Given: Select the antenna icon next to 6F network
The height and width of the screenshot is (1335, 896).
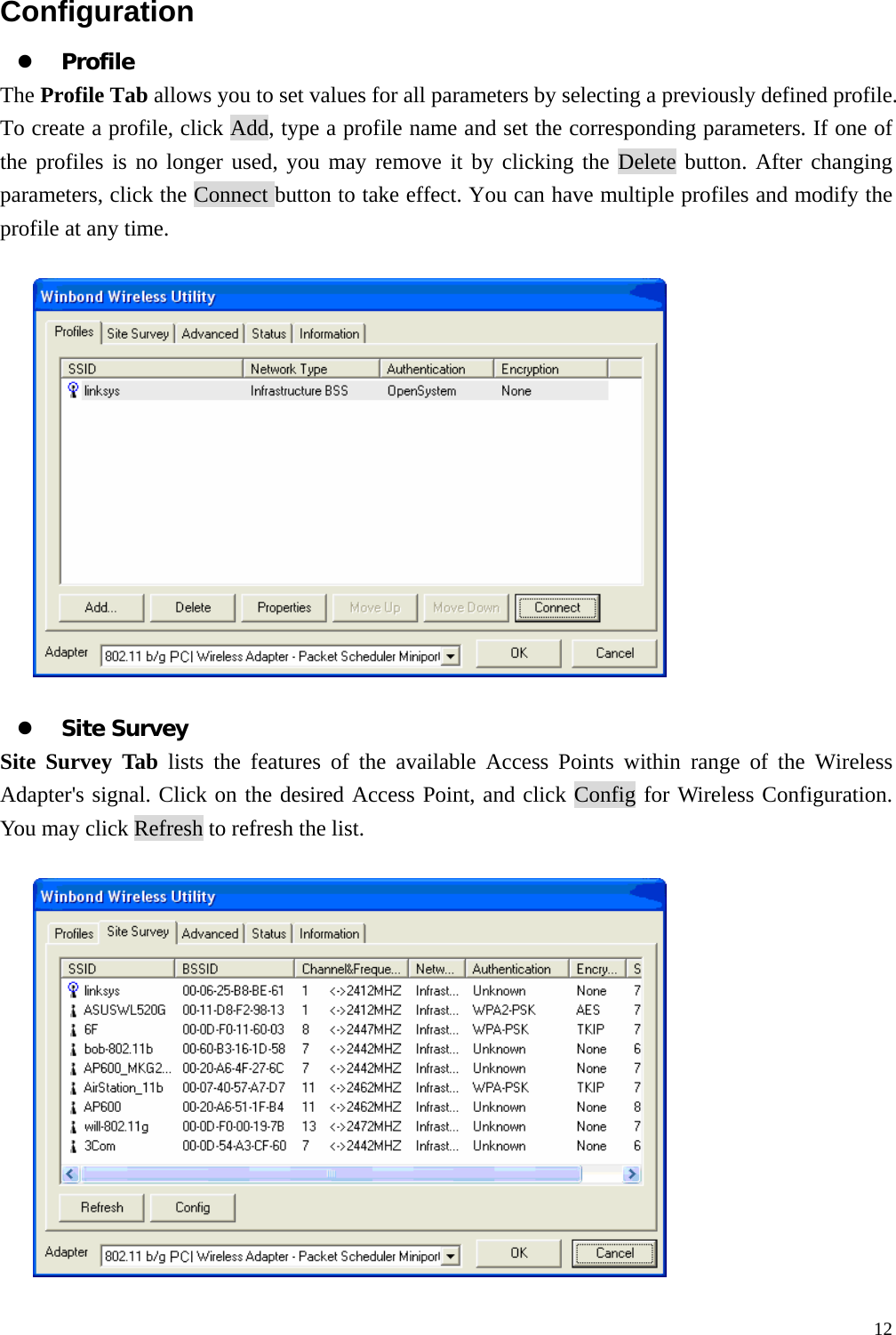Looking at the screenshot, I should (73, 1029).
